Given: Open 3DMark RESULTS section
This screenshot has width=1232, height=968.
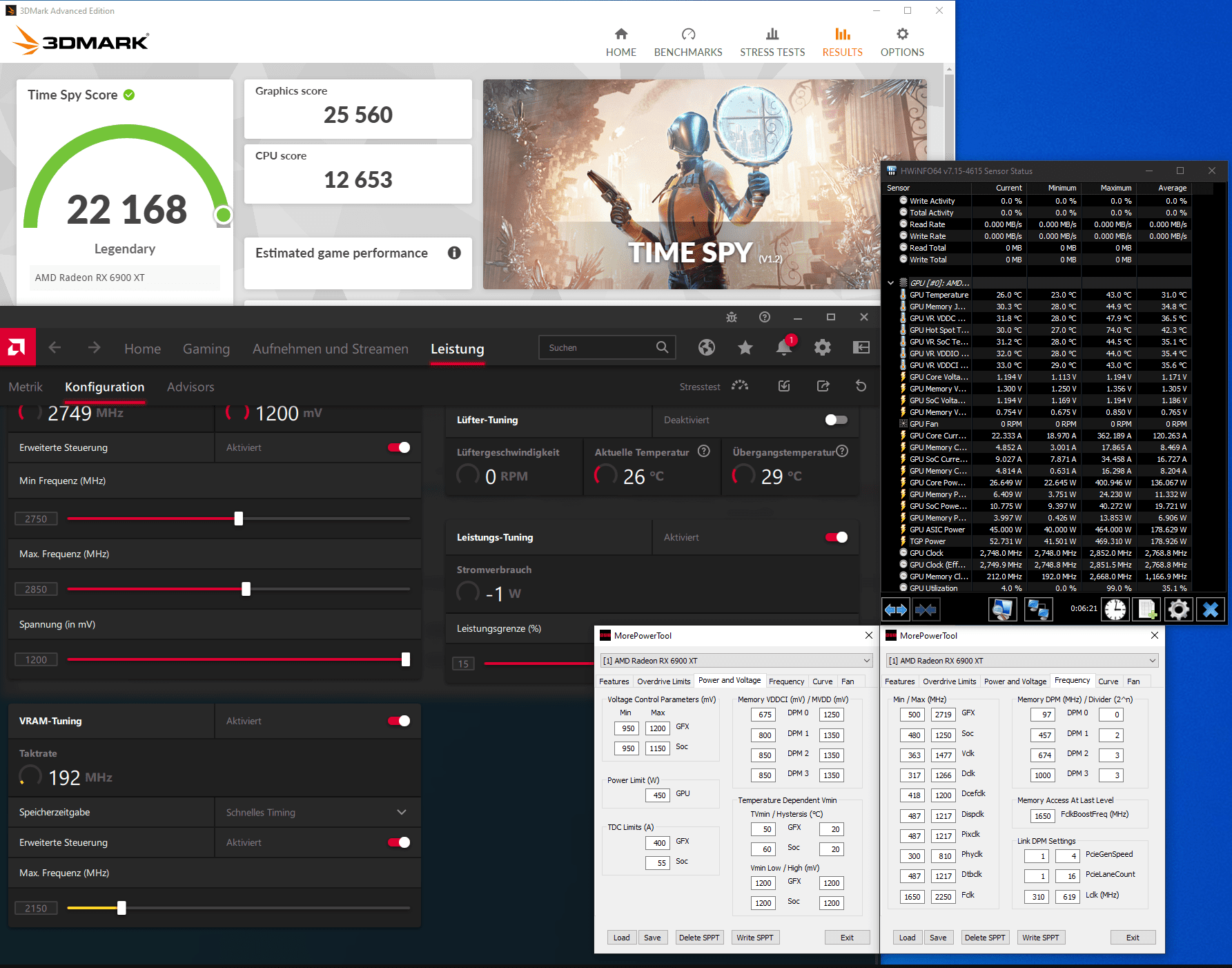Looking at the screenshot, I should (x=842, y=42).
